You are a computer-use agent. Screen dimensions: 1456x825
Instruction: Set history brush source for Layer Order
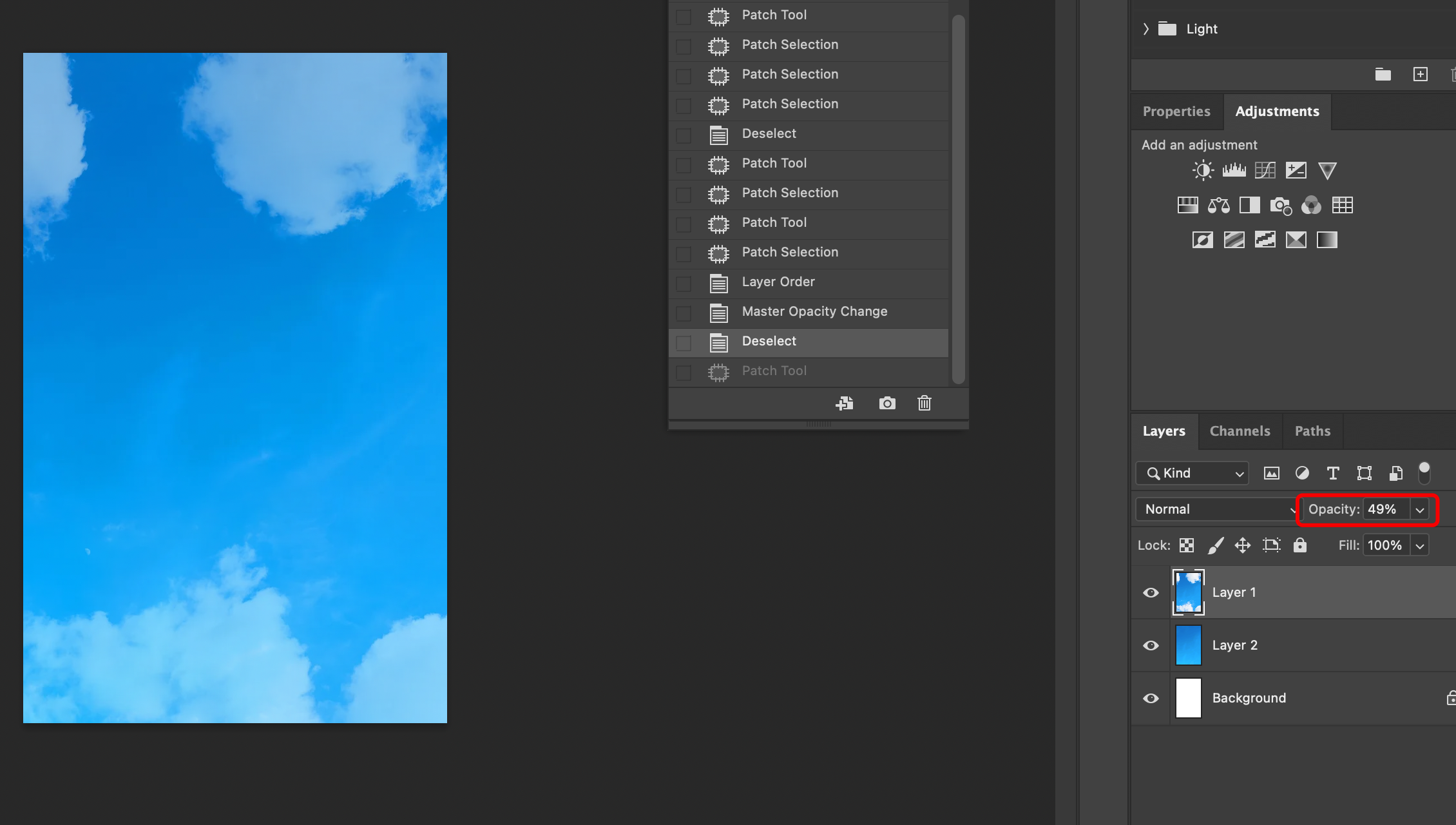coord(684,284)
